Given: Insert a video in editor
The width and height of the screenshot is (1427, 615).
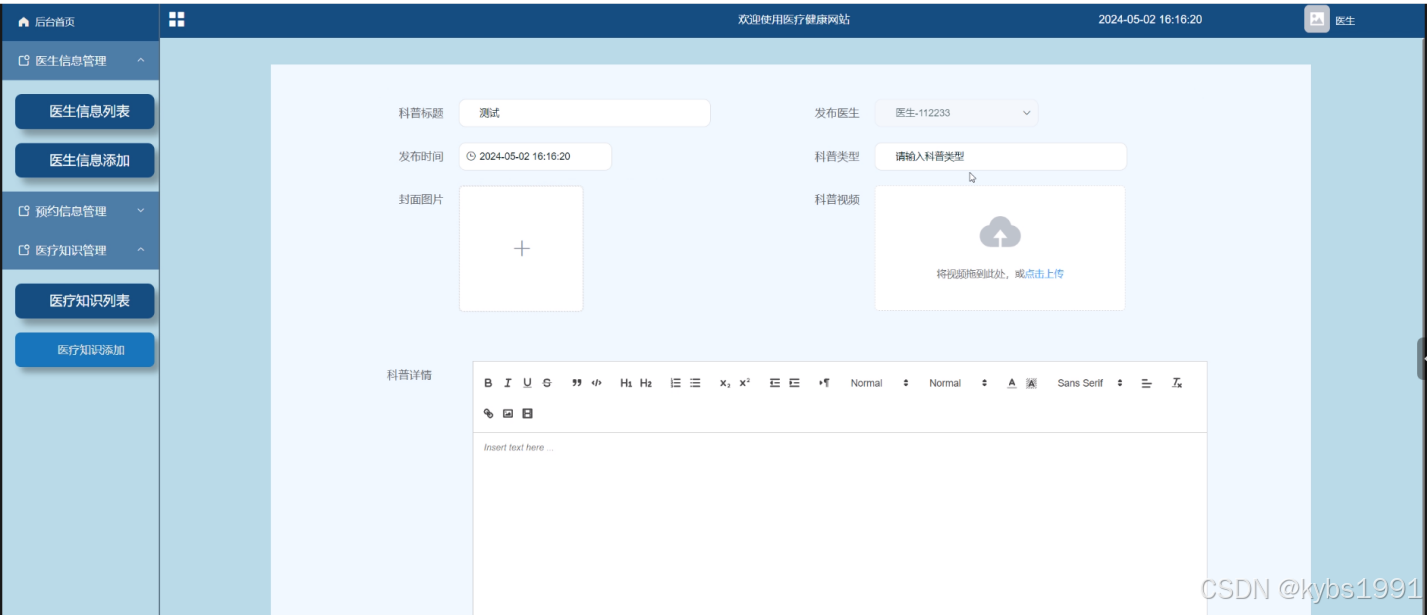Looking at the screenshot, I should (x=528, y=413).
